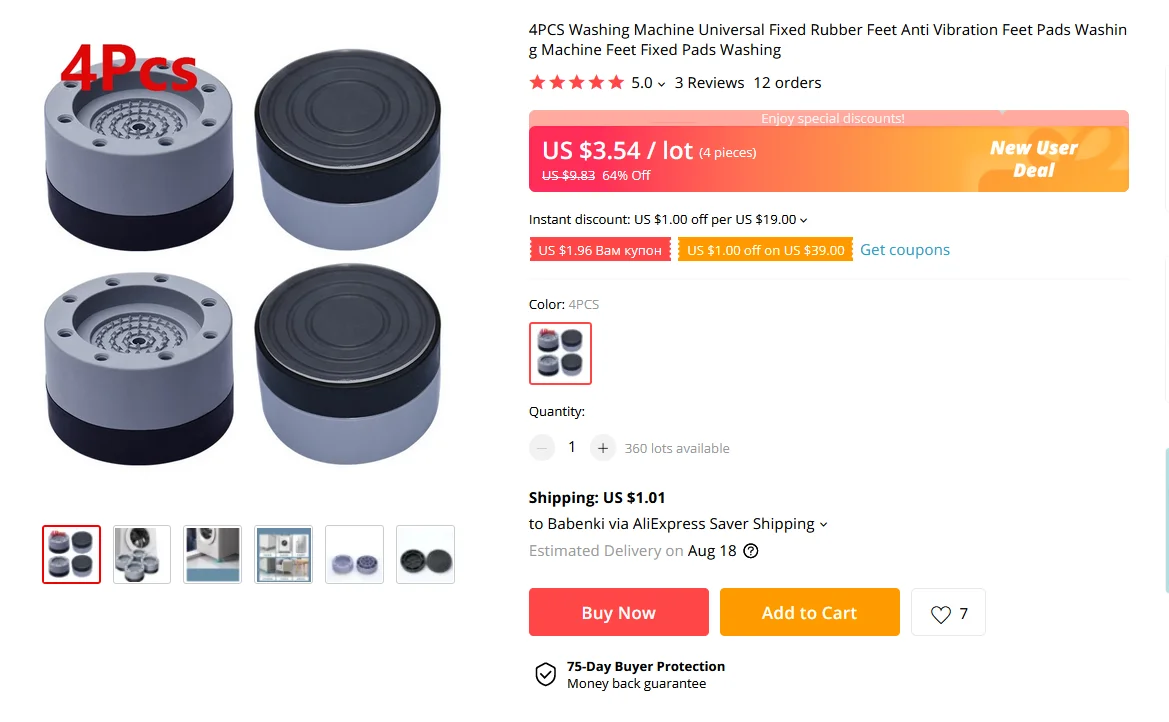
Task: Click the Buy Now button
Action: [618, 612]
